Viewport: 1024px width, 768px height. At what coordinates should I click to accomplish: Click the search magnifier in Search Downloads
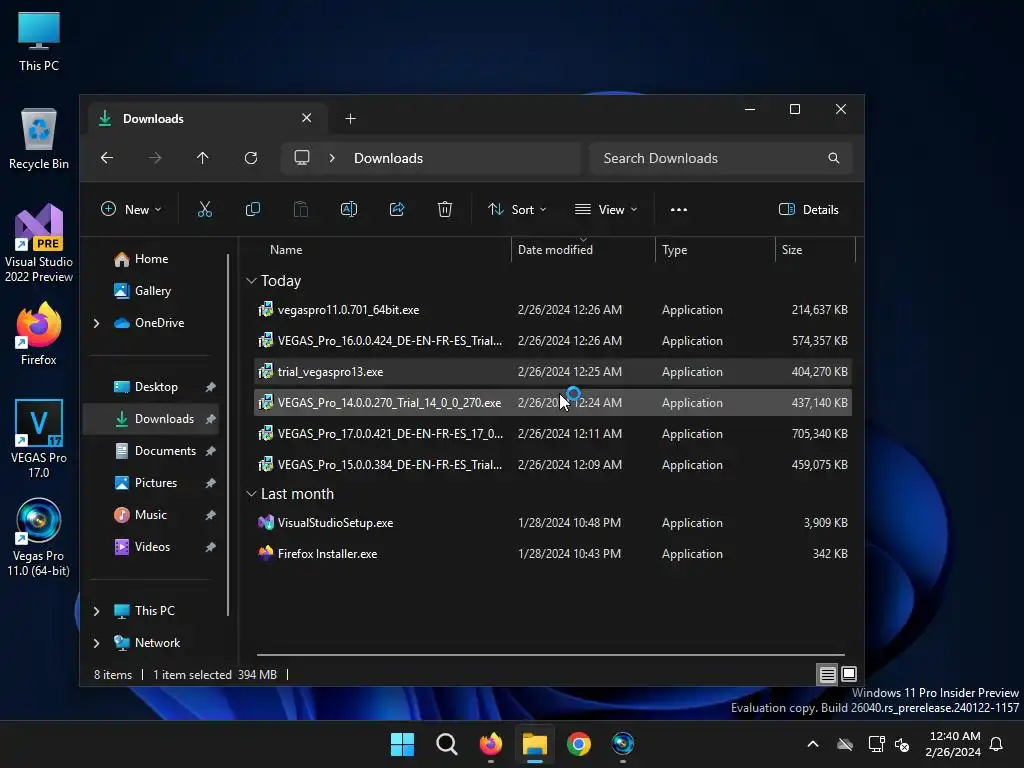pyautogui.click(x=833, y=158)
